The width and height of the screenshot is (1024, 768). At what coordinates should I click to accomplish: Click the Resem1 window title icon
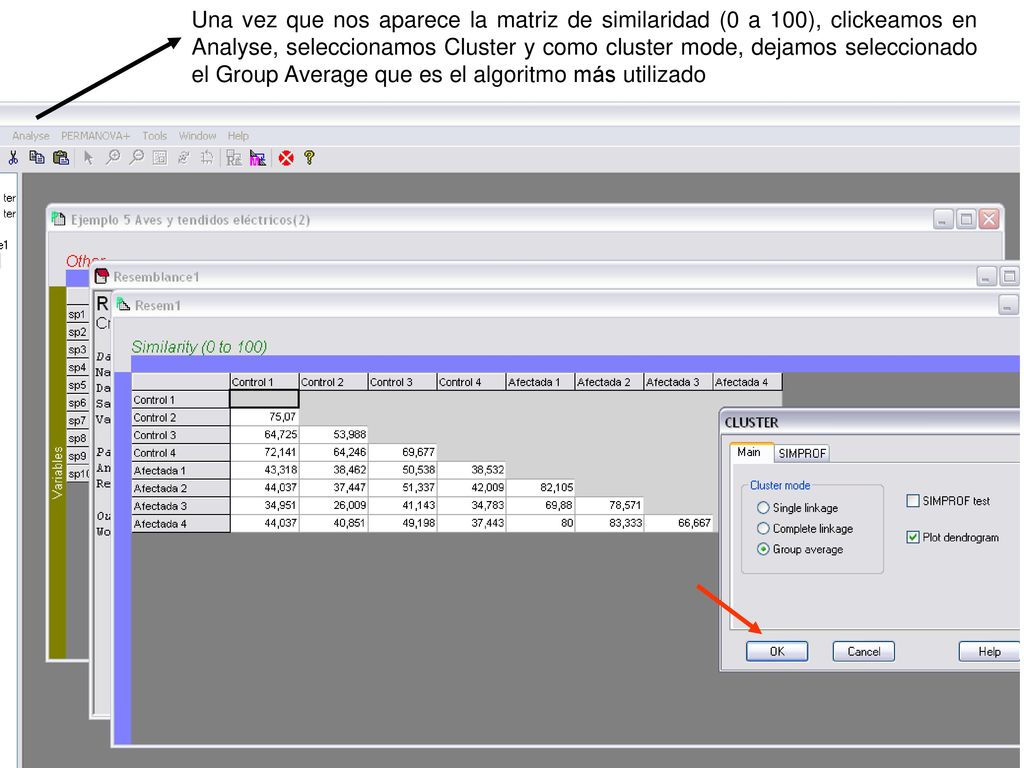[x=123, y=304]
